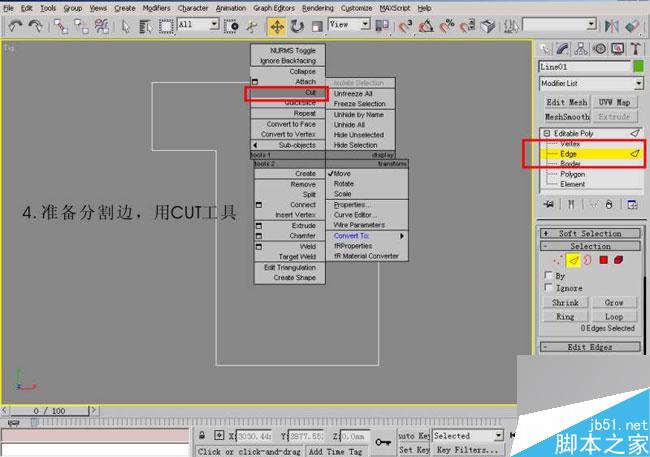Open the Hierarchy command panel tab
Image resolution: width=650 pixels, height=457 pixels.
[581, 49]
